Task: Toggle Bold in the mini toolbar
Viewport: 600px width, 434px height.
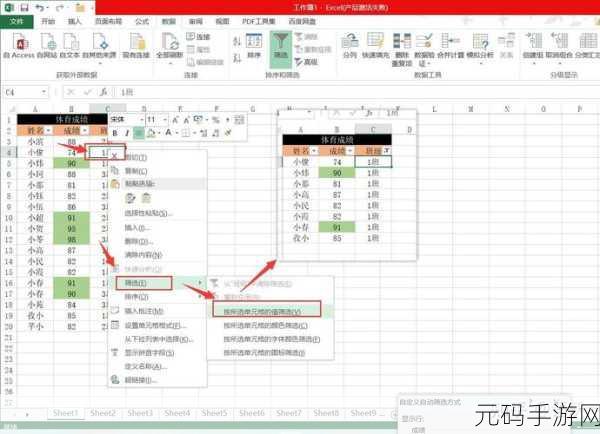Action: [x=115, y=133]
